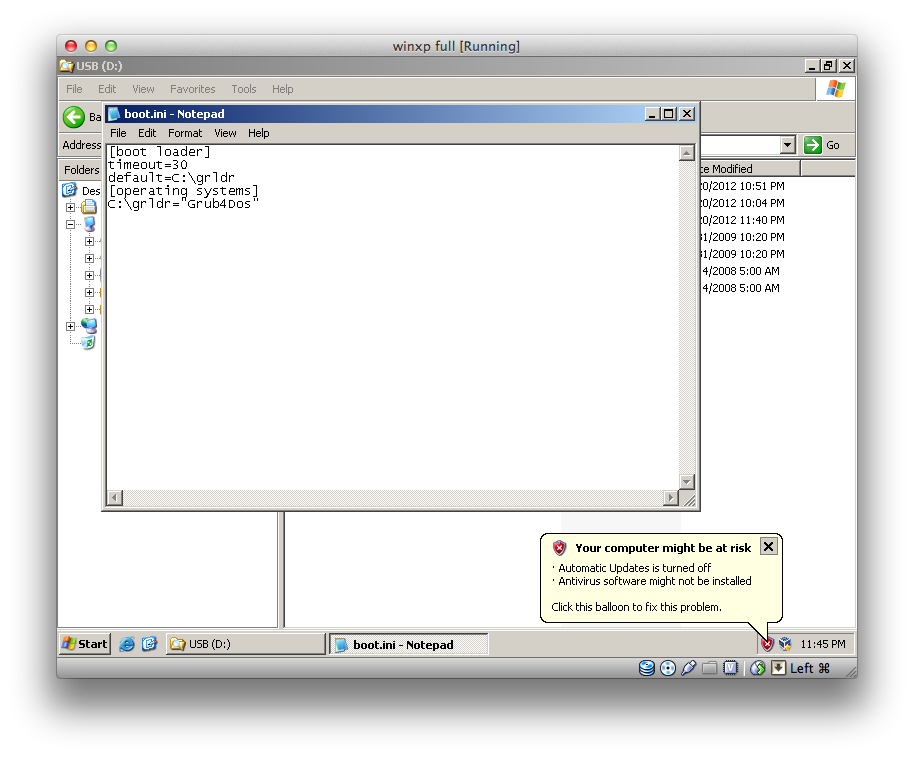Click the 'default=C:\grldr' line in Notepad
This screenshot has width=914, height=757.
tap(171, 178)
